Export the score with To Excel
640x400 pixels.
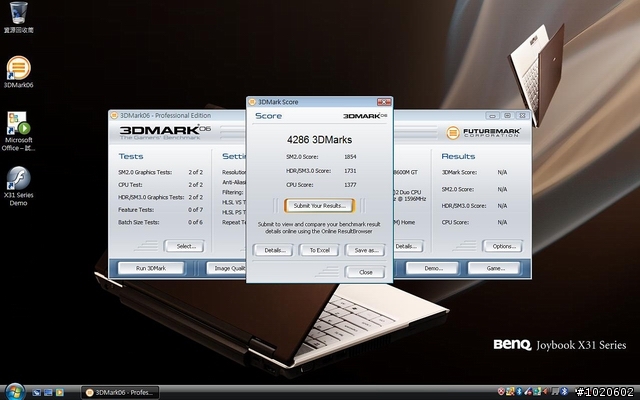point(319,250)
